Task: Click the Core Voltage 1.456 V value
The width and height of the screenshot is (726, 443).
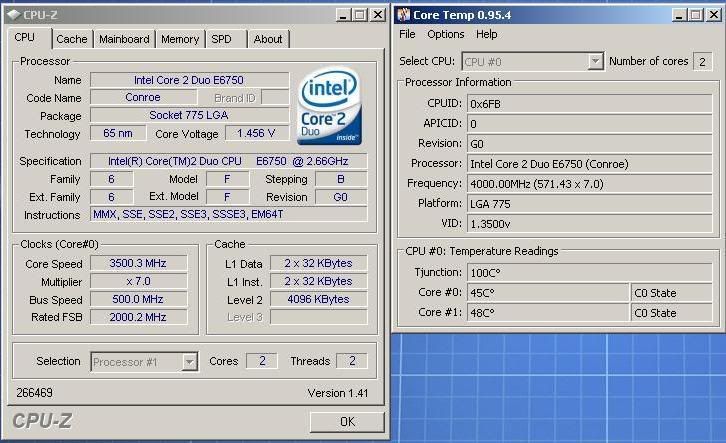Action: [x=257, y=133]
